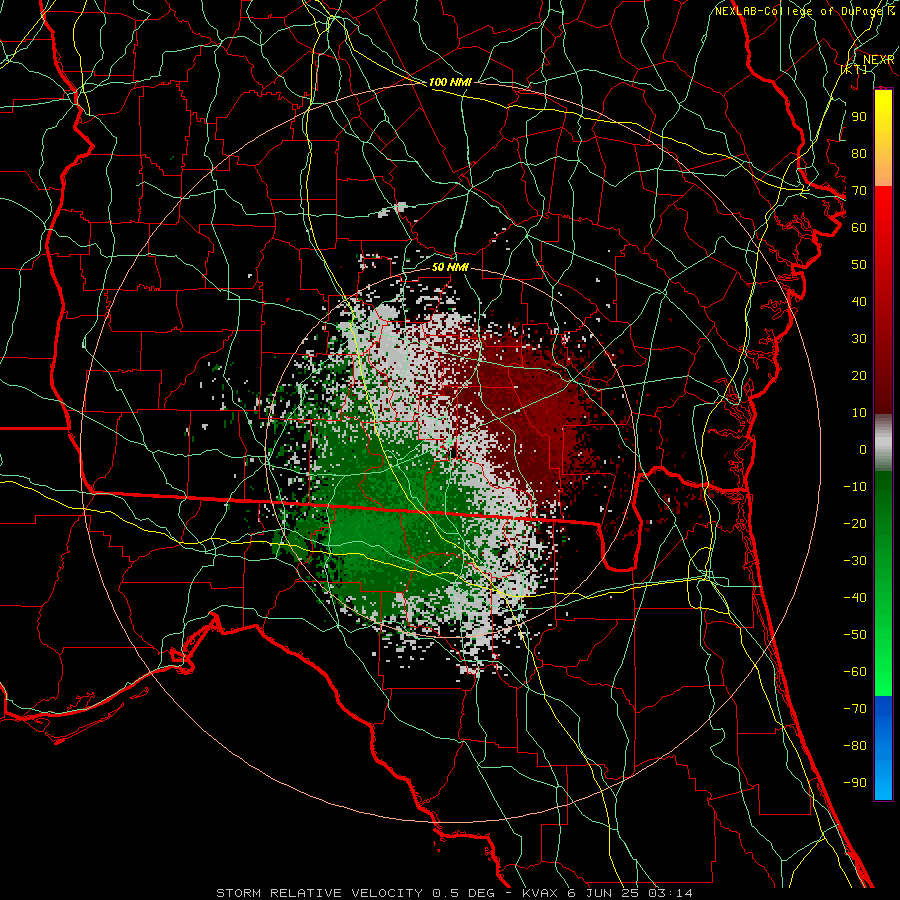
Task: Click "STORM RELATIVE VELOCITY" in the footer caption
Action: (x=319, y=893)
